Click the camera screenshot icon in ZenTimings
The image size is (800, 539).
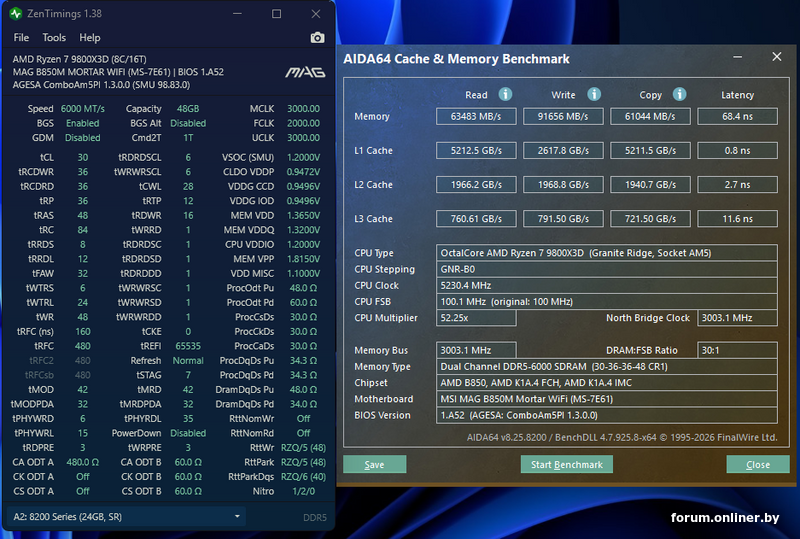click(x=317, y=38)
